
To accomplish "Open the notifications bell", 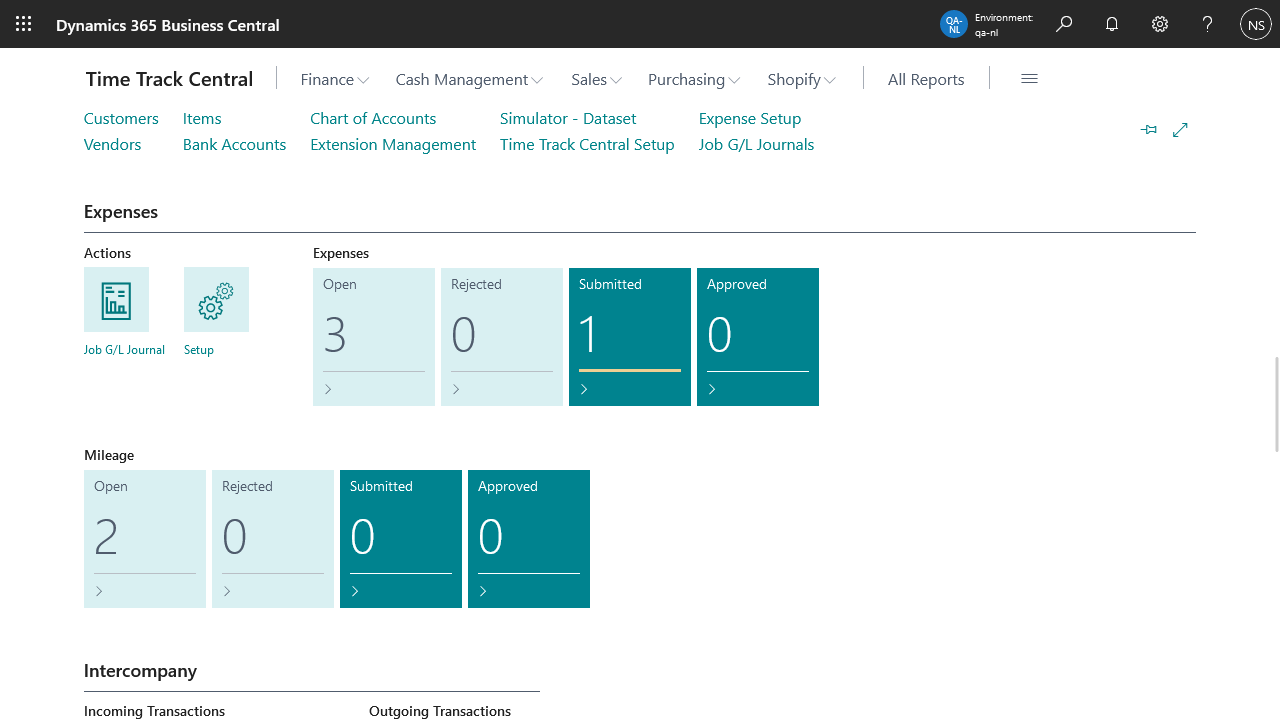I will pos(1112,24).
